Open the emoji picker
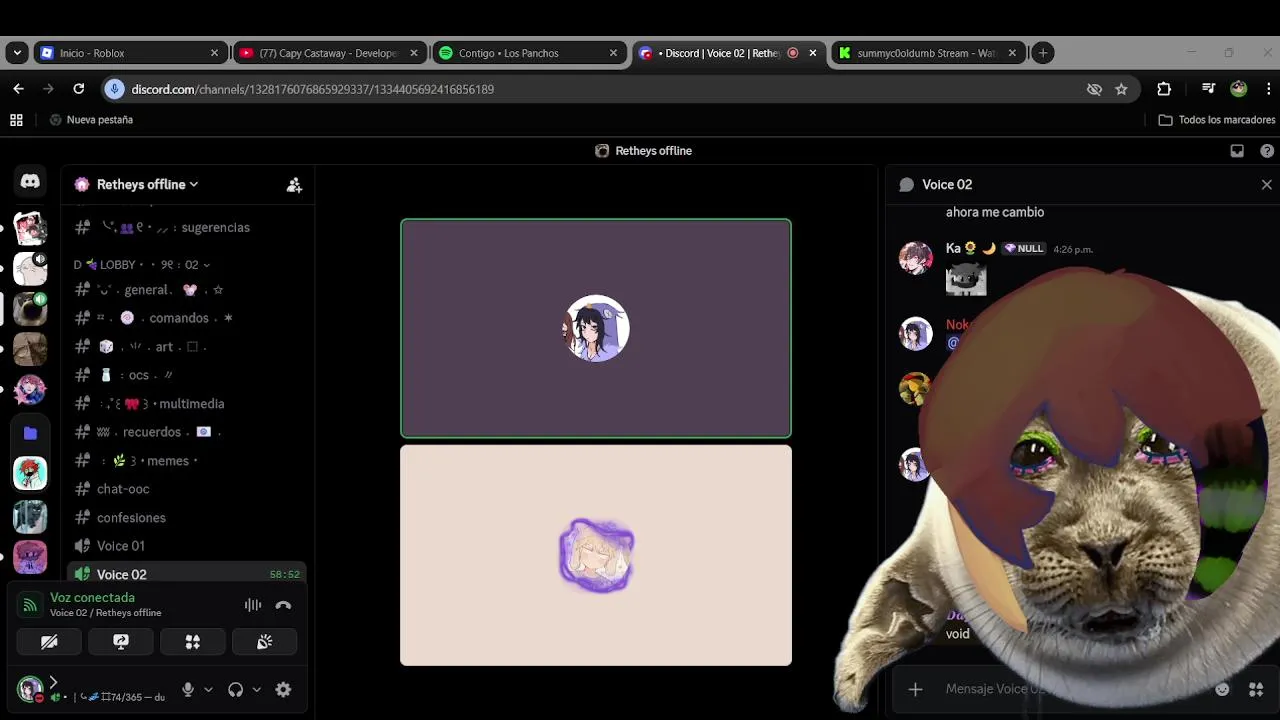Image resolution: width=1280 pixels, height=720 pixels. coord(1222,689)
